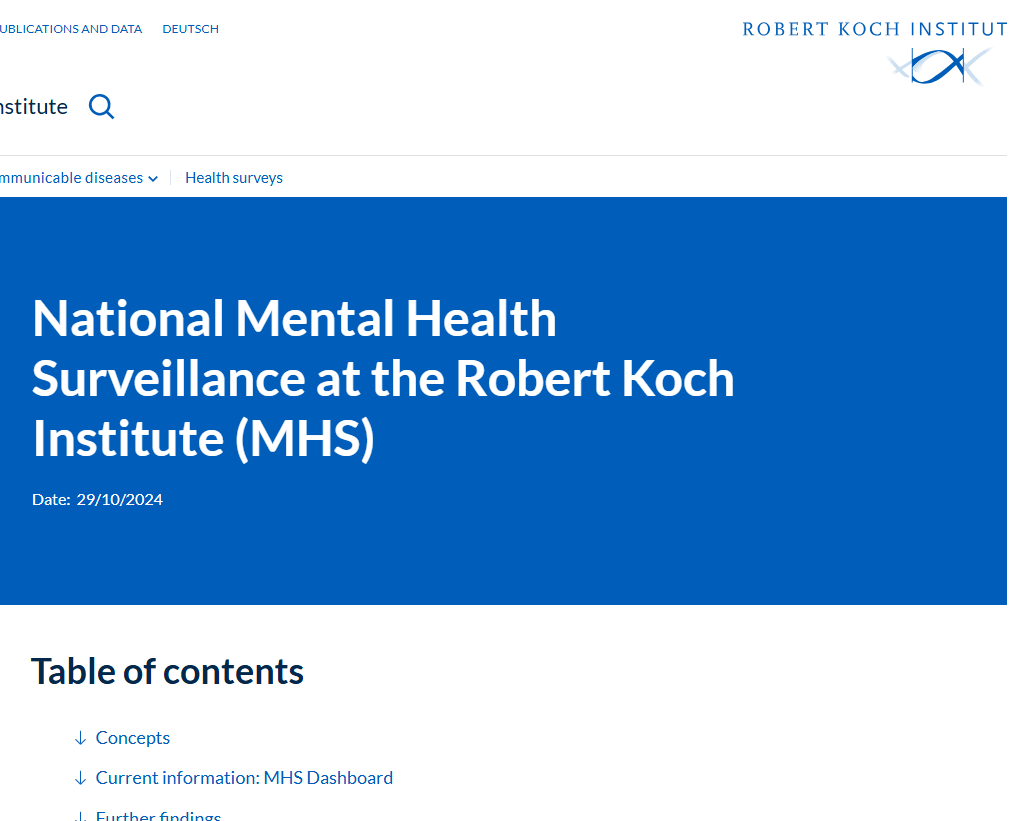Jump to Current information: MHS Dashboard
Viewport: 1013px width, 821px height.
[244, 778]
